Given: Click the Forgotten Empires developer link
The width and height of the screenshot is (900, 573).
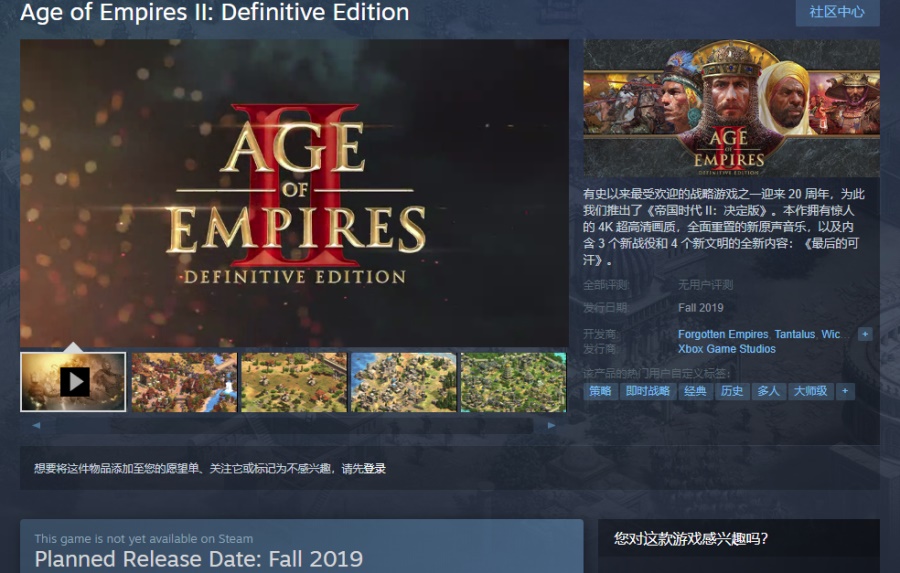Looking at the screenshot, I should coord(723,334).
